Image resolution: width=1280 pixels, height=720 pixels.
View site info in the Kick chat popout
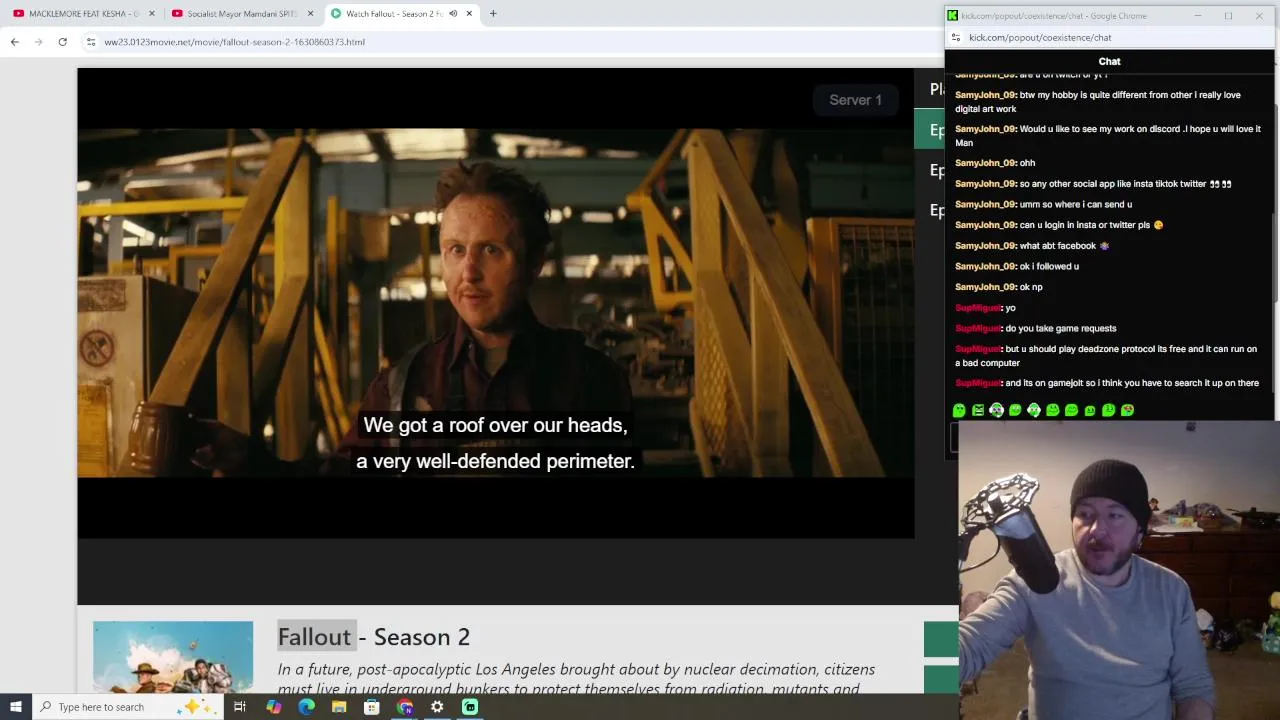[956, 37]
